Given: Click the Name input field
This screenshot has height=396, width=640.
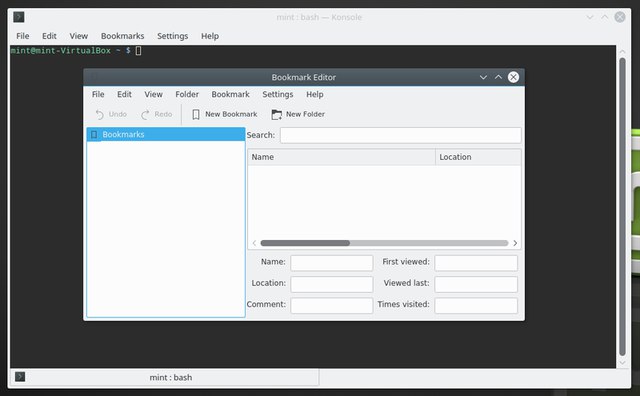Looking at the screenshot, I should [331, 263].
